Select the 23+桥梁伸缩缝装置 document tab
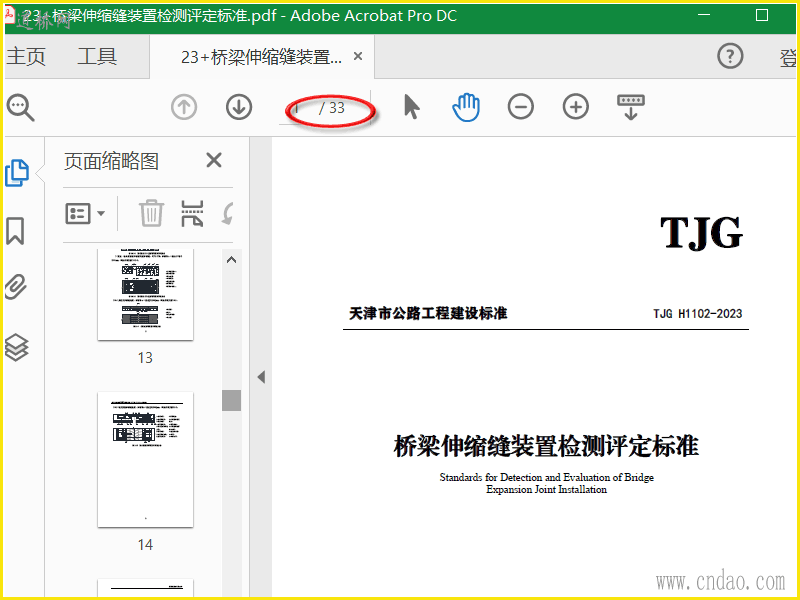800x600 pixels. point(261,57)
